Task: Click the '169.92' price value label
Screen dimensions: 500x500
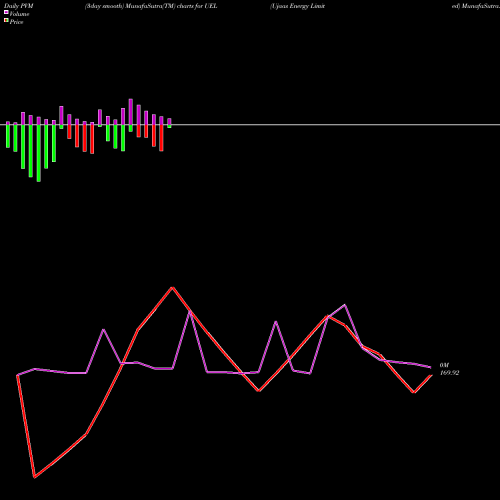Action: pyautogui.click(x=450, y=373)
